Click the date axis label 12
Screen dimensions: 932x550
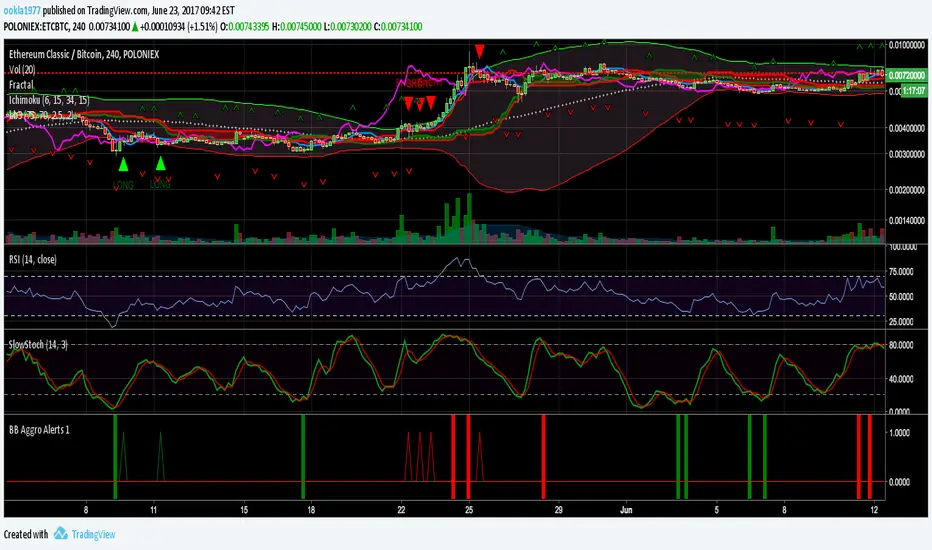pyautogui.click(x=874, y=510)
